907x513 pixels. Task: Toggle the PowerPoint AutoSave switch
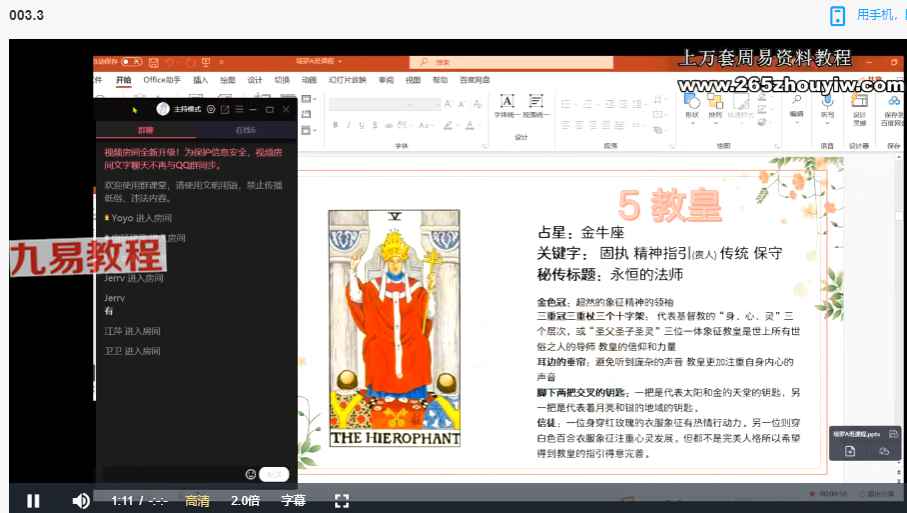pos(131,62)
